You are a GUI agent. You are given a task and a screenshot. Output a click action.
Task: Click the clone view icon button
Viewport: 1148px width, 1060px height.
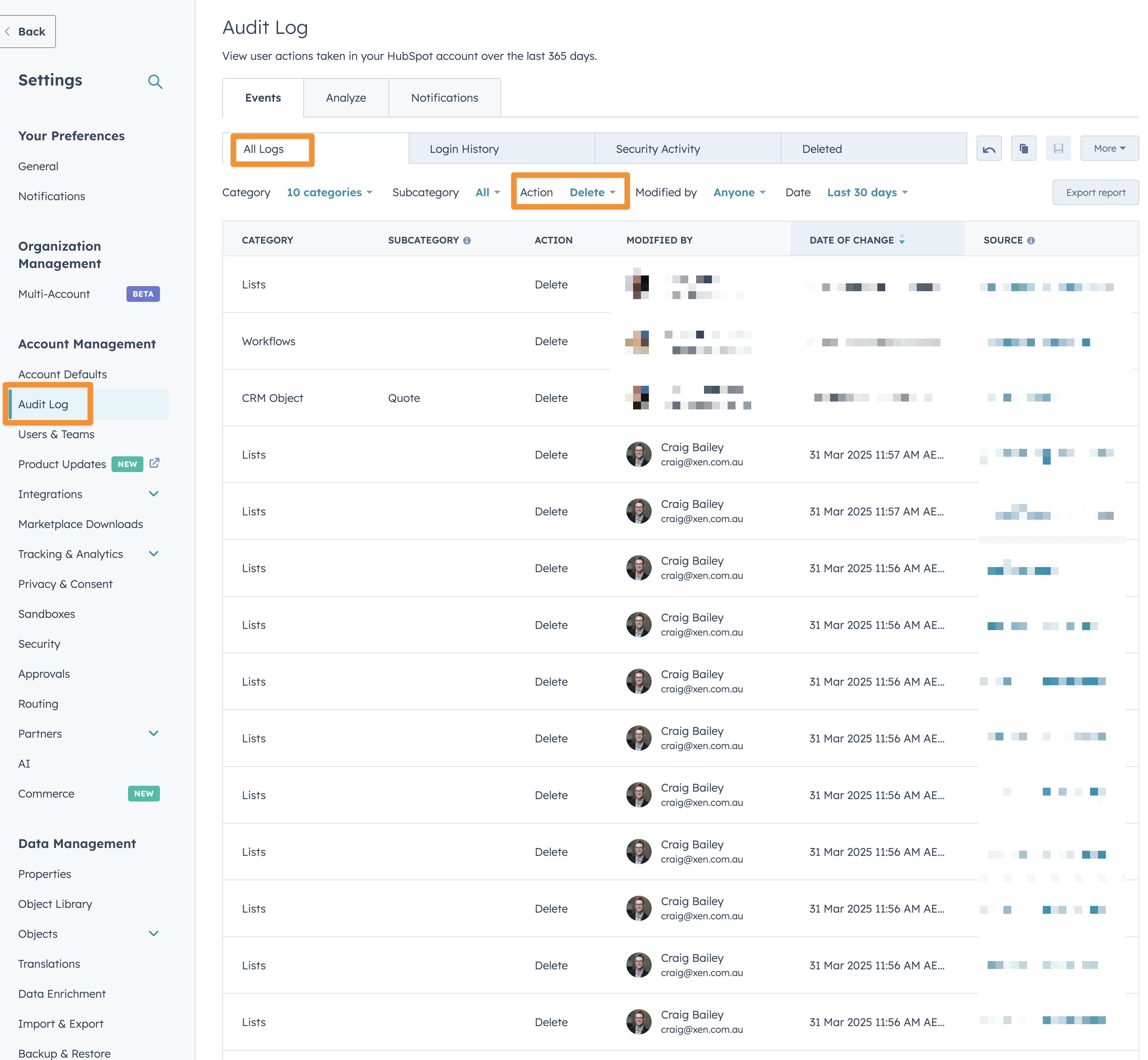click(1024, 149)
